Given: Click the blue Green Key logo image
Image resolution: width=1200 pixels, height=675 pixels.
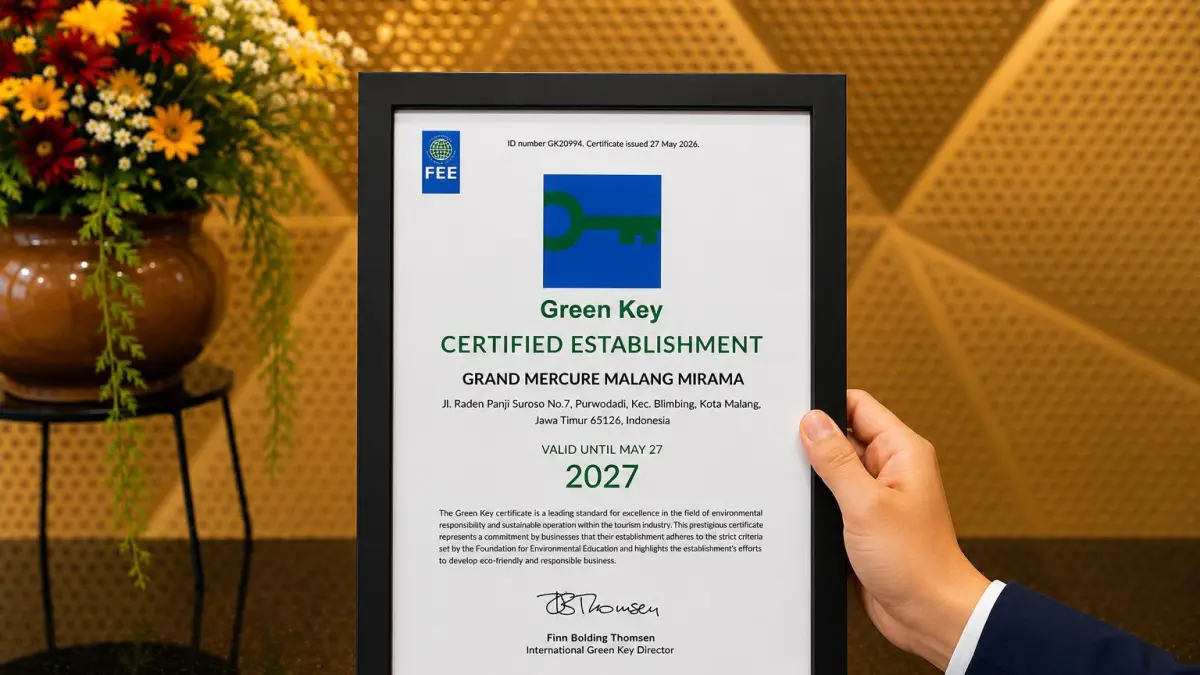Looking at the screenshot, I should (x=602, y=231).
